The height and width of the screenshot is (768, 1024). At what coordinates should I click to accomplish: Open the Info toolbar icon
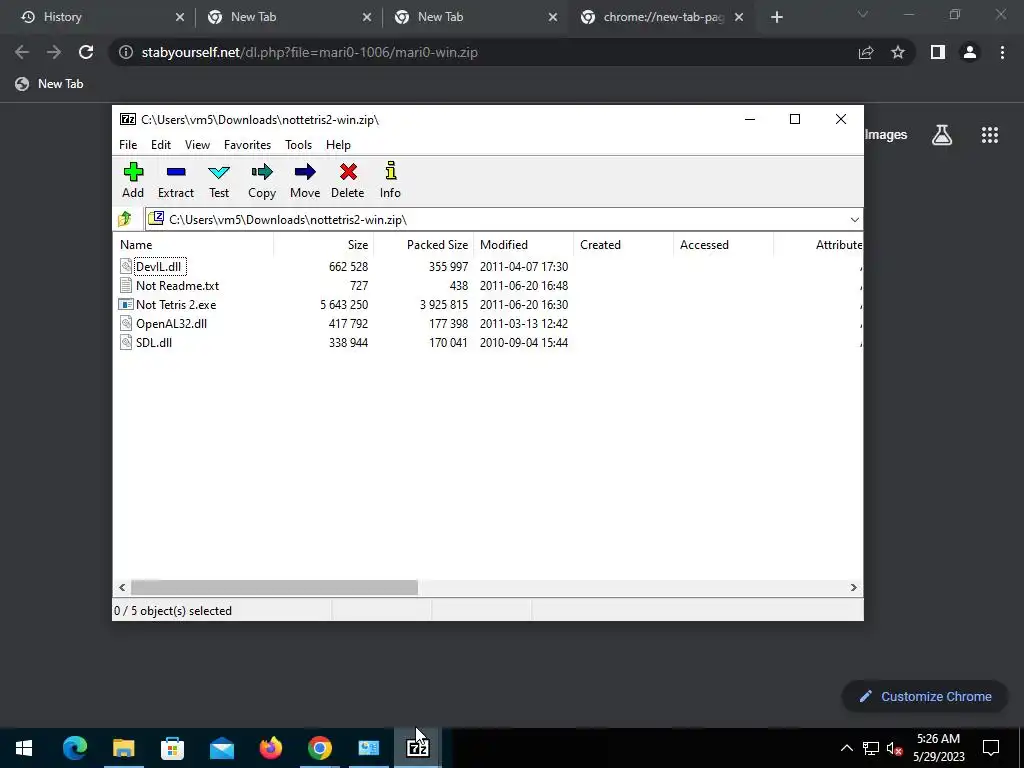(391, 180)
